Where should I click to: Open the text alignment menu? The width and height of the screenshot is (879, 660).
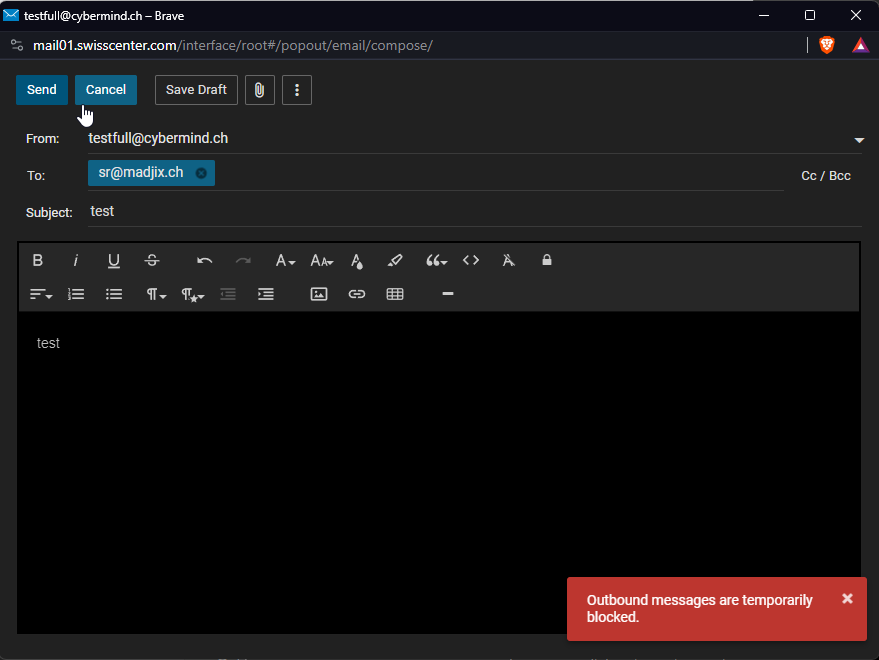[x=40, y=294]
